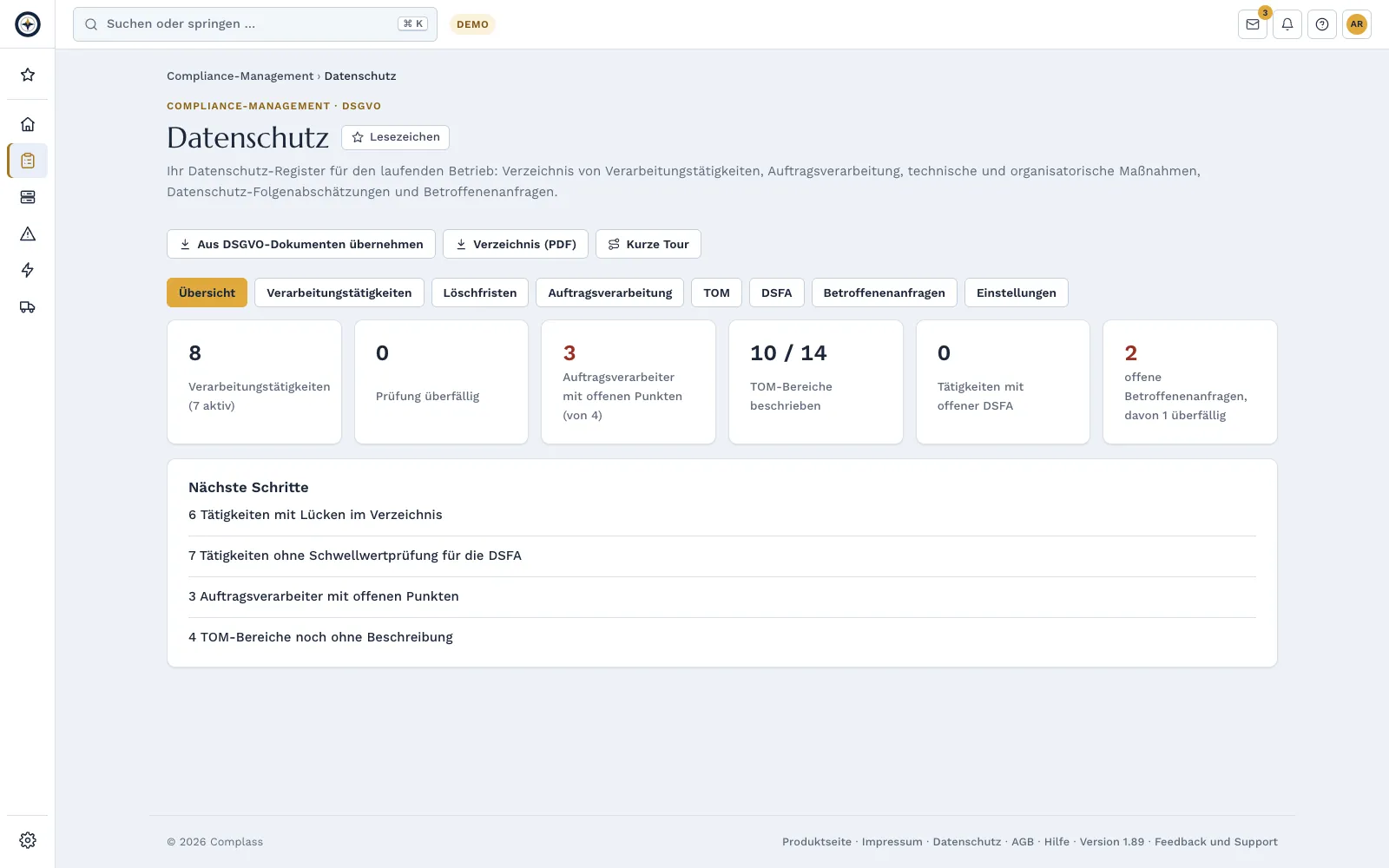This screenshot has height=868, width=1389.
Task: Open 3 Auftragsverarbeiter mit offenen Punkten row
Action: 722,596
